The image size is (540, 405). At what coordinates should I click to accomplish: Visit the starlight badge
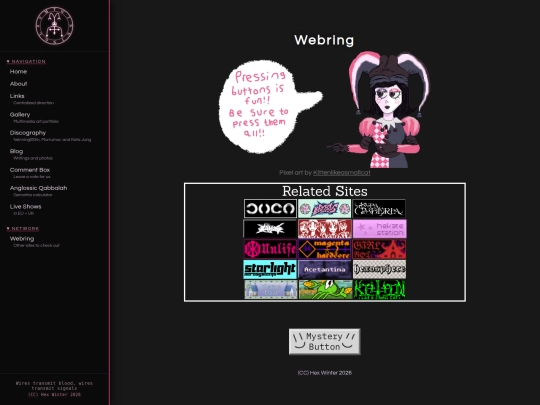tap(270, 269)
